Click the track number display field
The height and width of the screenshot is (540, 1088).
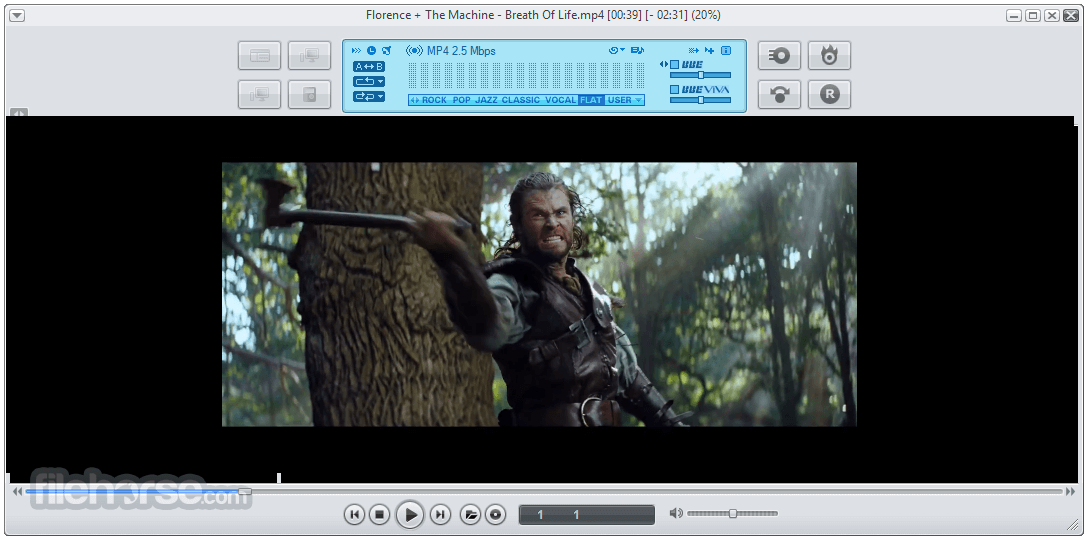587,515
